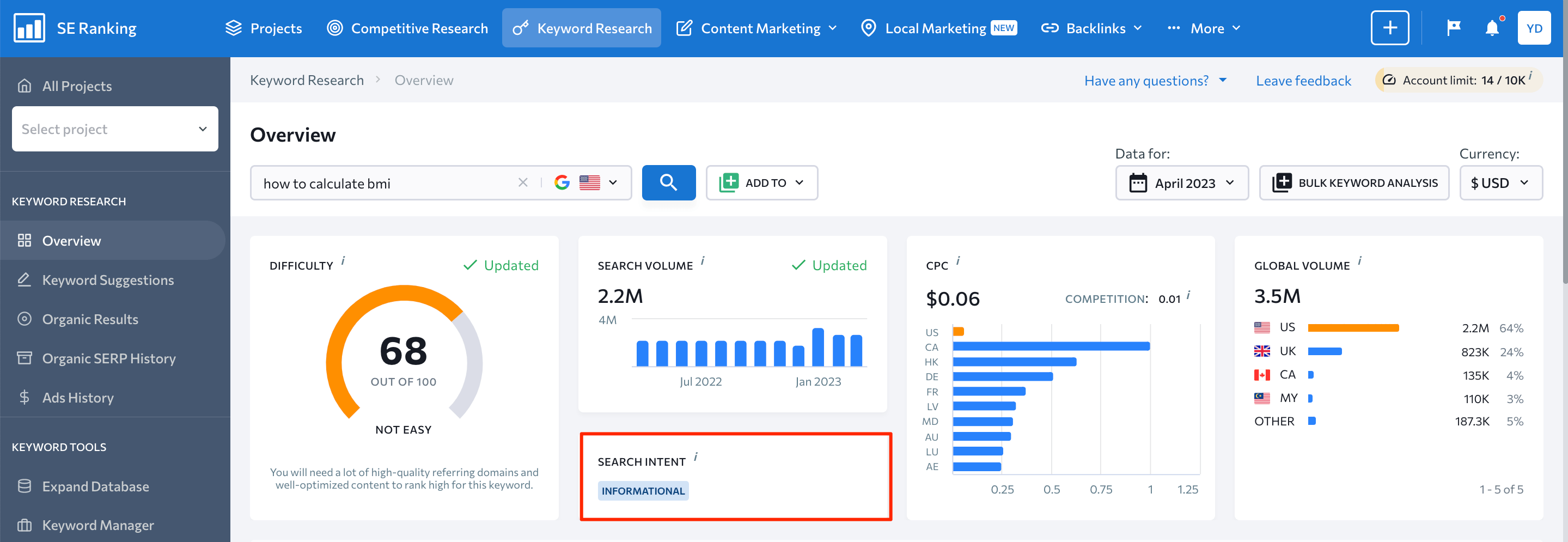This screenshot has width=1568, height=542.
Task: Click the Expand Database cylinder icon
Action: tap(25, 486)
